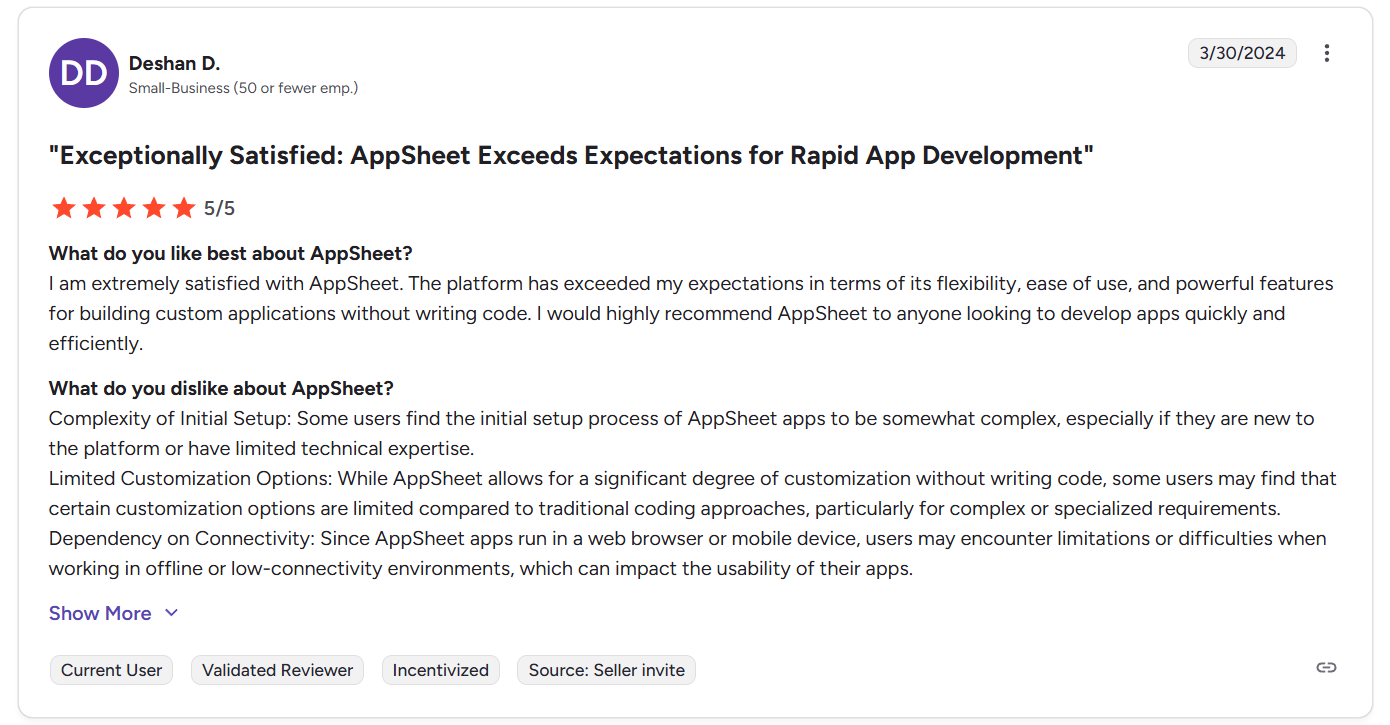The width and height of the screenshot is (1390, 725).
Task: Select the Validated Reviewer tag
Action: click(x=277, y=670)
